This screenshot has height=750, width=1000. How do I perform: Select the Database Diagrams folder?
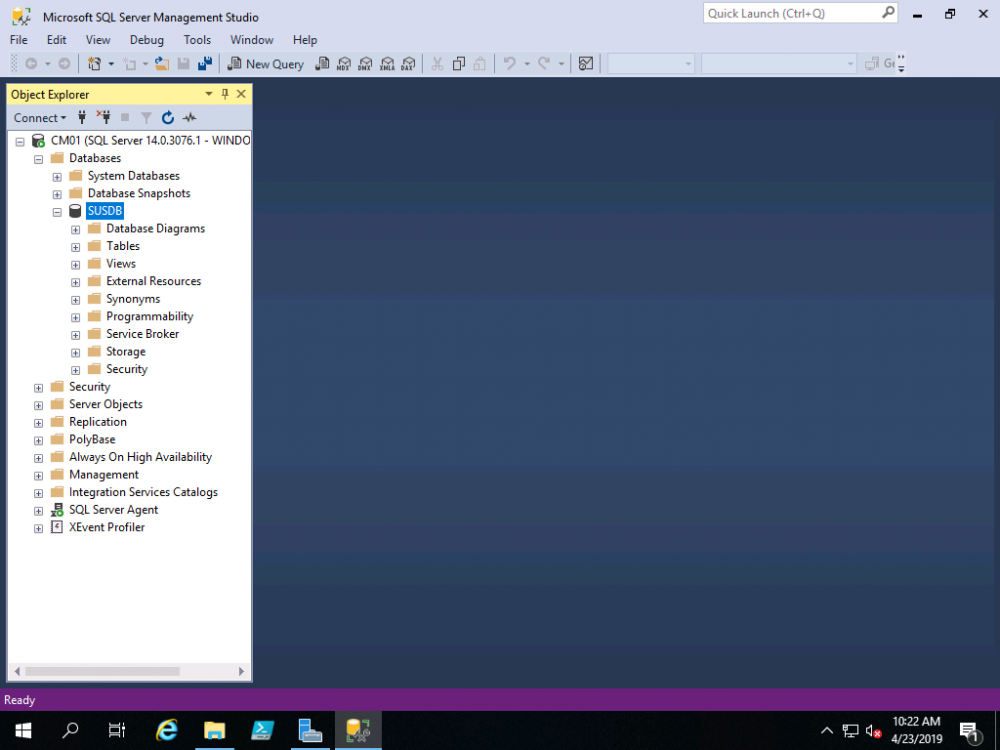click(155, 228)
